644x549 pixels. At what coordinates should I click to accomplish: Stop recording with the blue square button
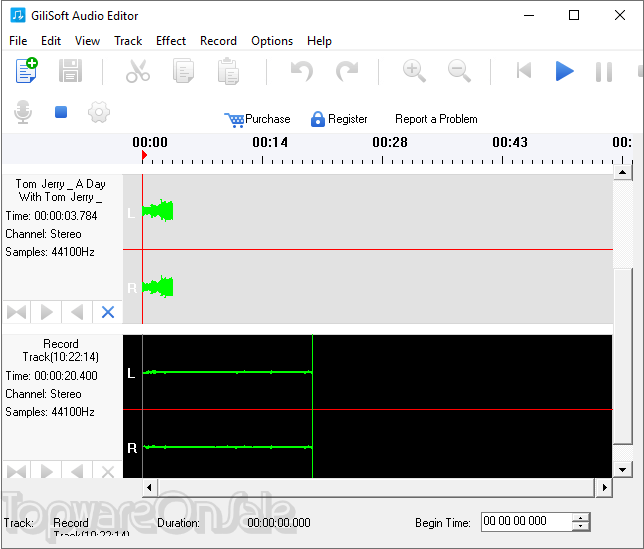[61, 112]
